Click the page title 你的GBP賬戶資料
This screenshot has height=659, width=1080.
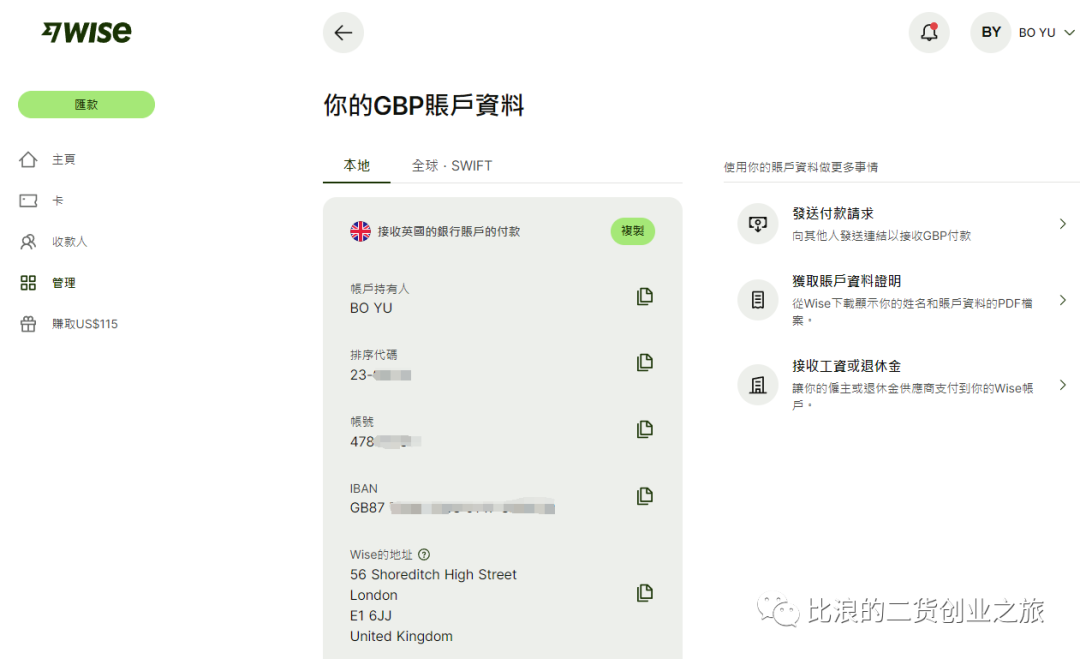point(424,105)
